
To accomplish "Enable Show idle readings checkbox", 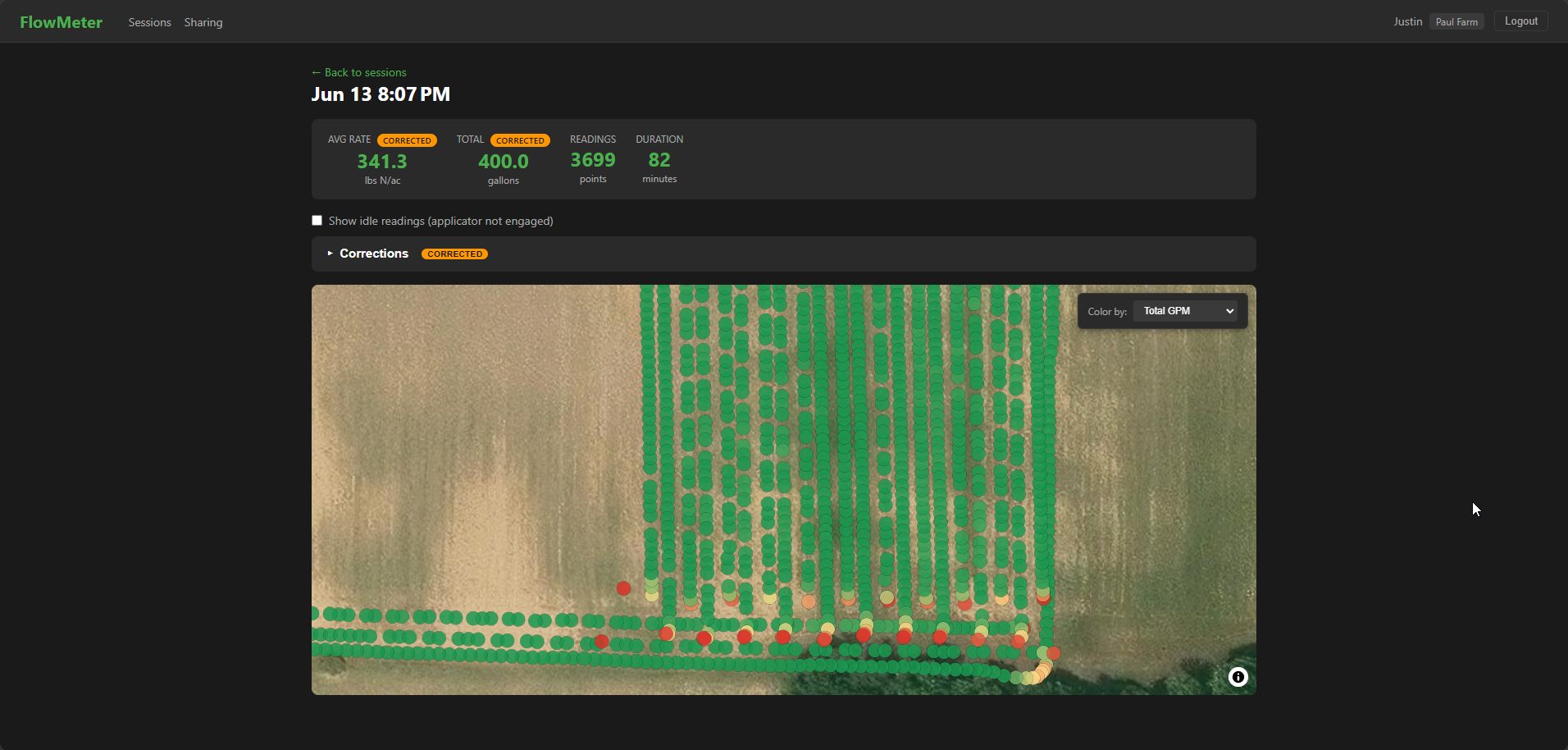I will [317, 221].
